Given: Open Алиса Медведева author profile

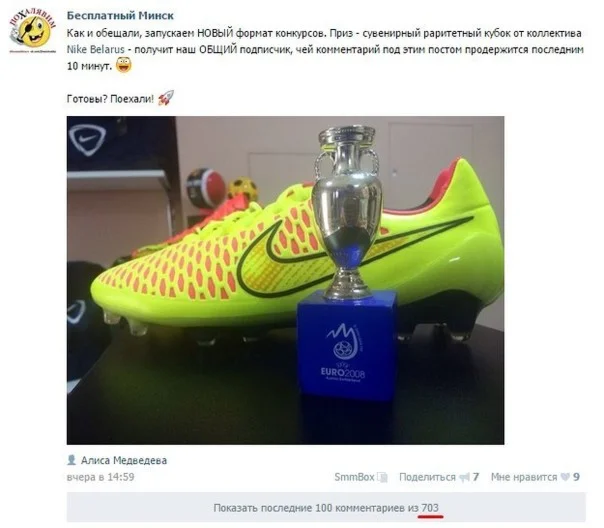Looking at the screenshot, I should click(124, 460).
